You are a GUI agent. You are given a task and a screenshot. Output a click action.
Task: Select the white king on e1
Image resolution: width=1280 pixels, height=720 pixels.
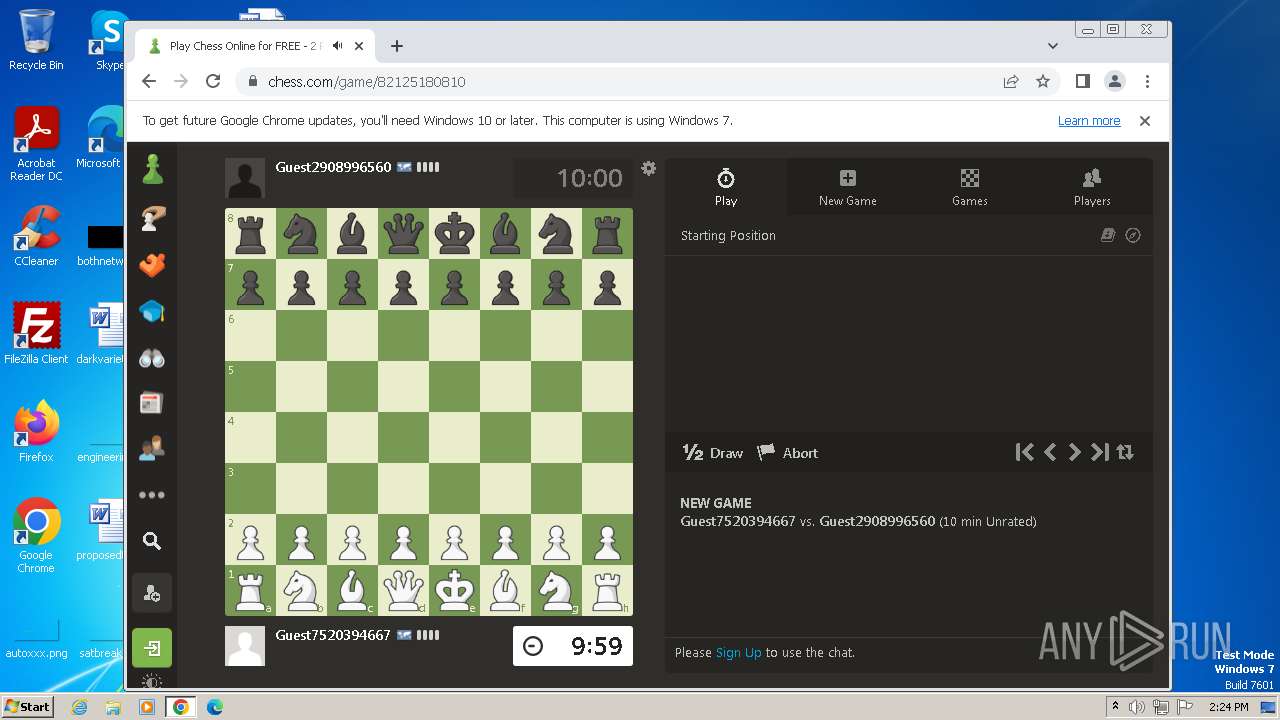point(454,590)
